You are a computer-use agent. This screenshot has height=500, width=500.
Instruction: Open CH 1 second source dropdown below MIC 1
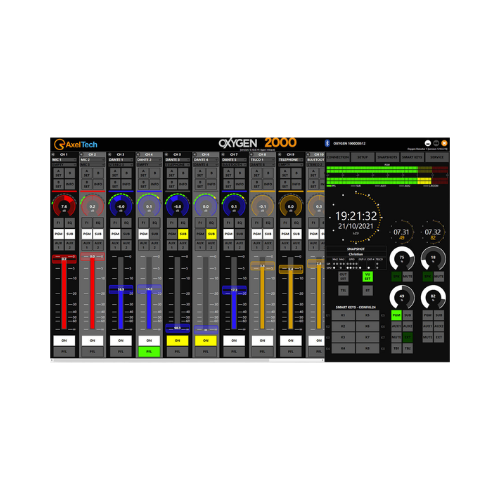point(64,165)
